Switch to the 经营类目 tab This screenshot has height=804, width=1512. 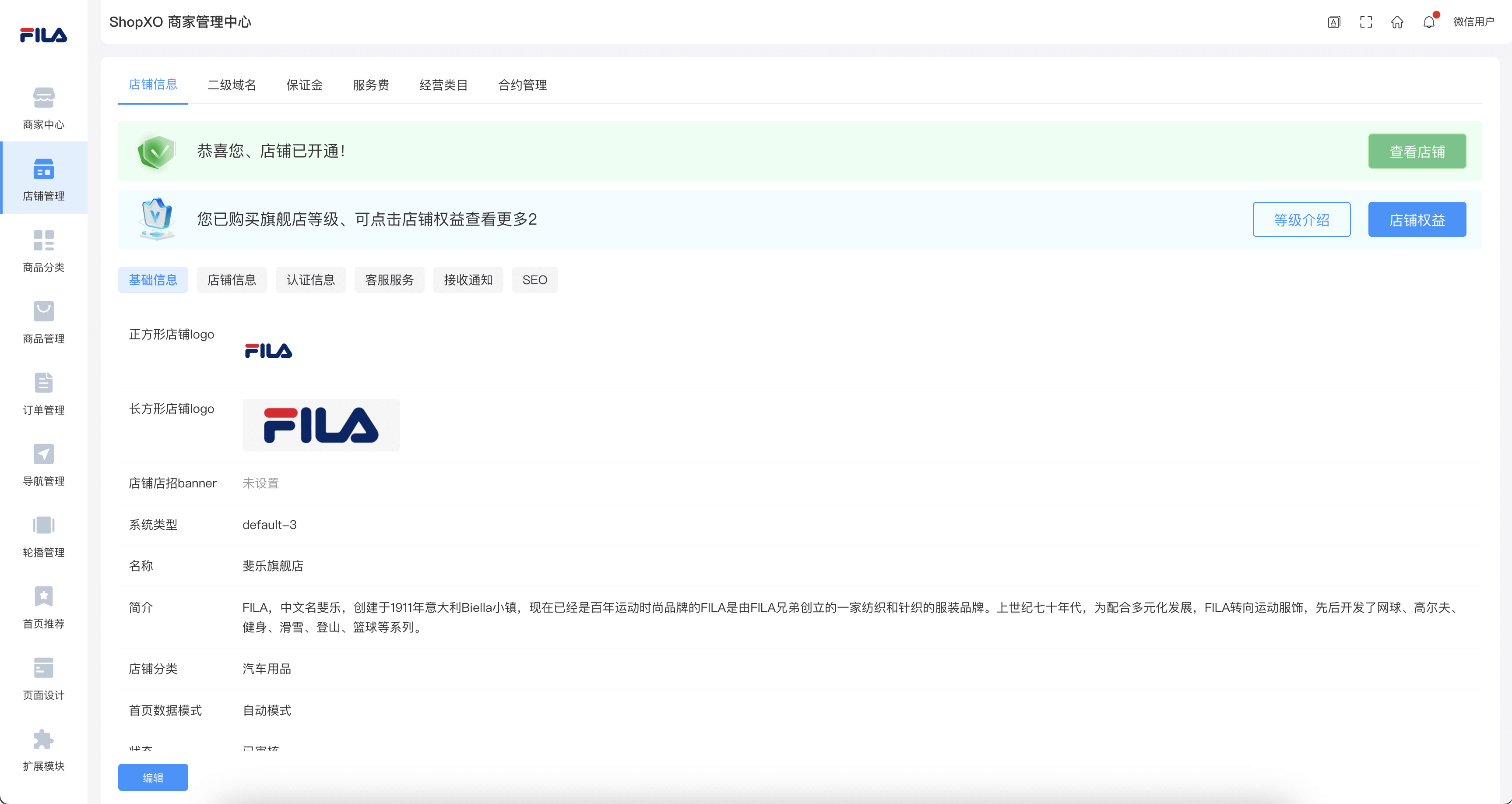(444, 85)
